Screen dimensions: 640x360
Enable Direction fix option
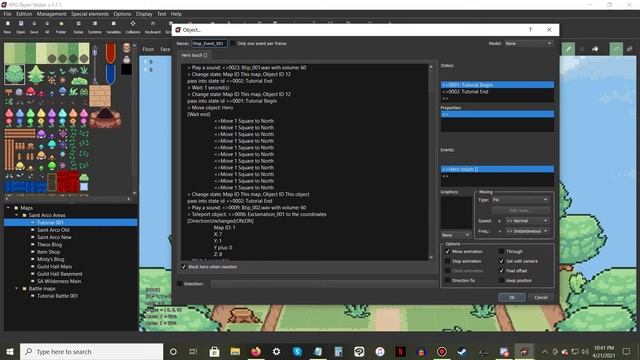coord(447,280)
